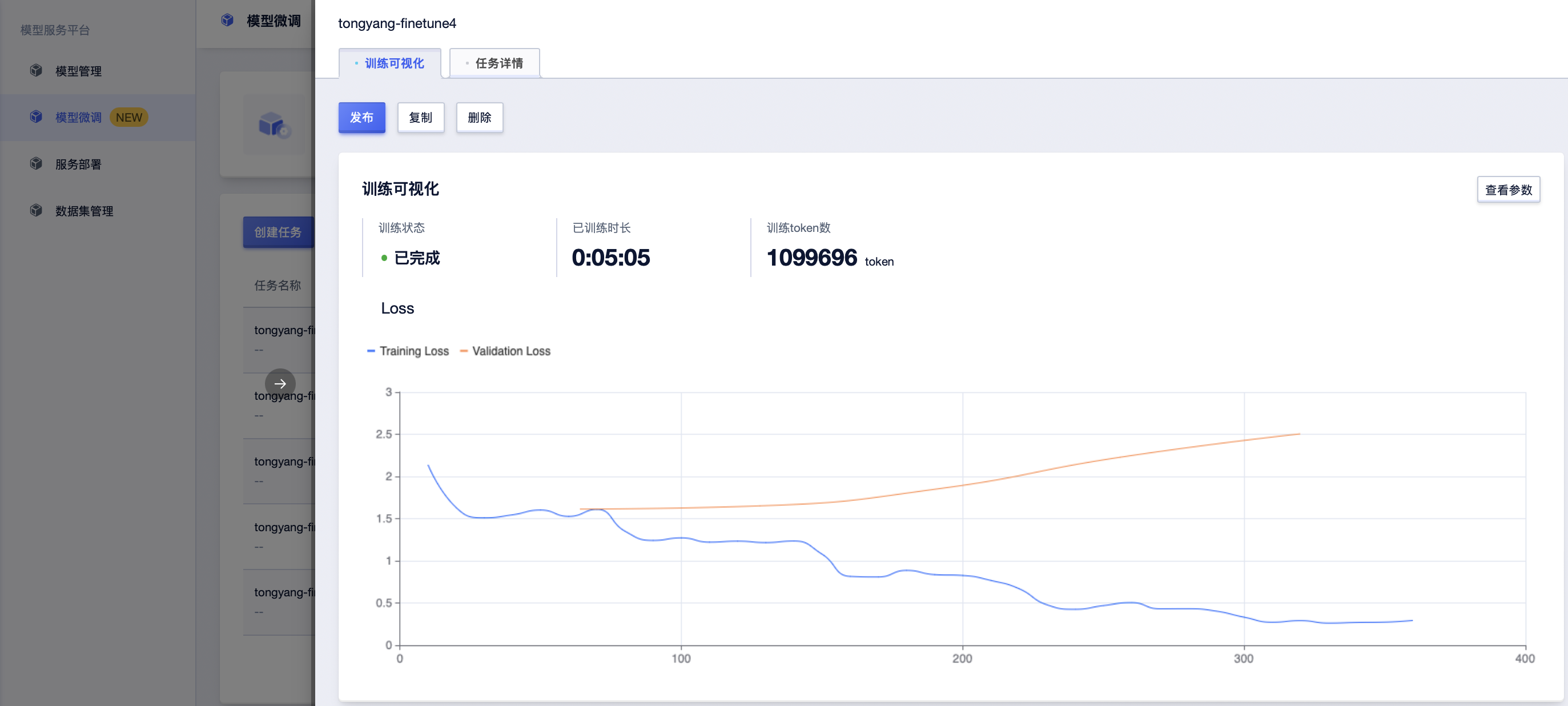This screenshot has width=1568, height=706.
Task: Click the fine-tune task illustration icon
Action: point(274,125)
